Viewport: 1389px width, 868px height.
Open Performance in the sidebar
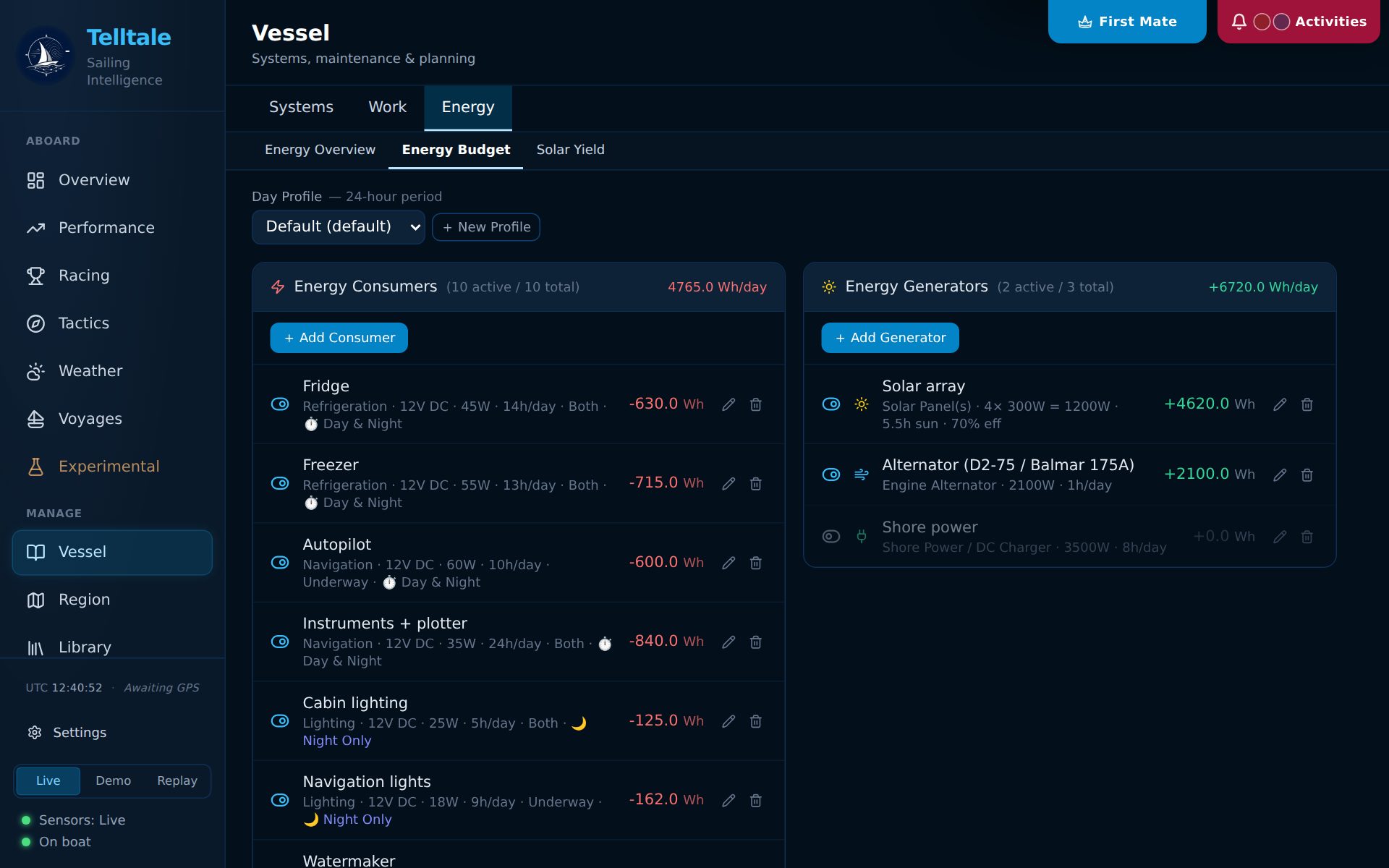112,228
